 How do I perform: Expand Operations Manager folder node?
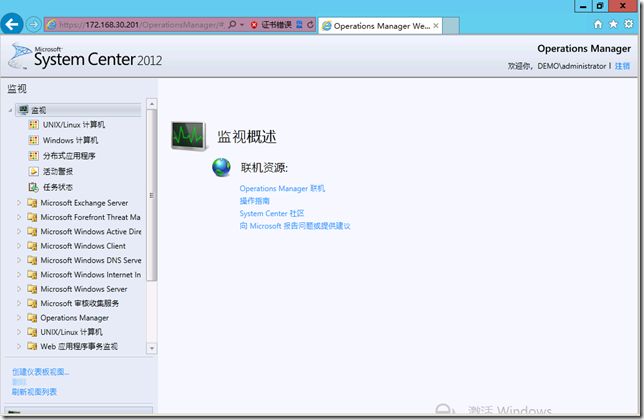18,317
